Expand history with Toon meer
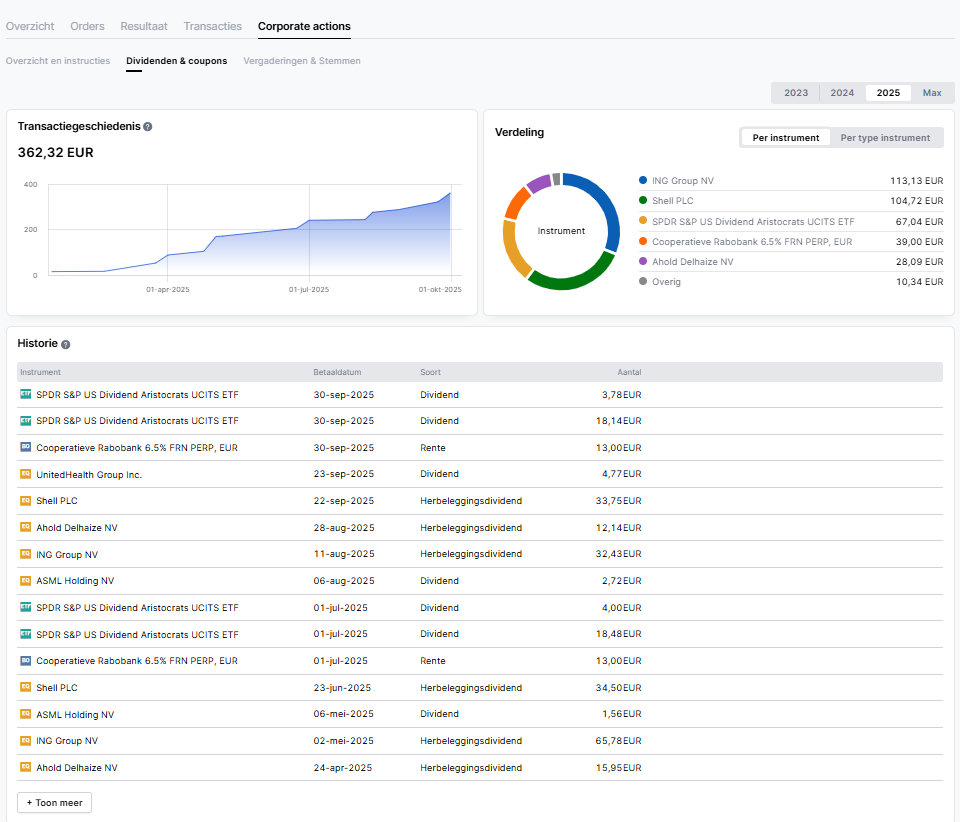The height and width of the screenshot is (822, 960). pos(54,803)
